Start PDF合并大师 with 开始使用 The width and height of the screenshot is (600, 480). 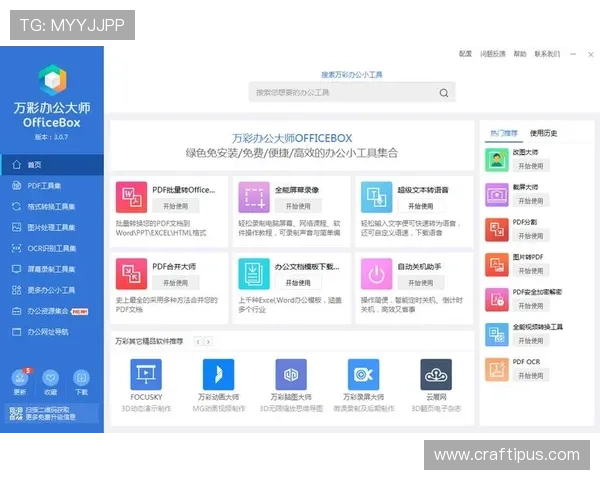coord(176,283)
